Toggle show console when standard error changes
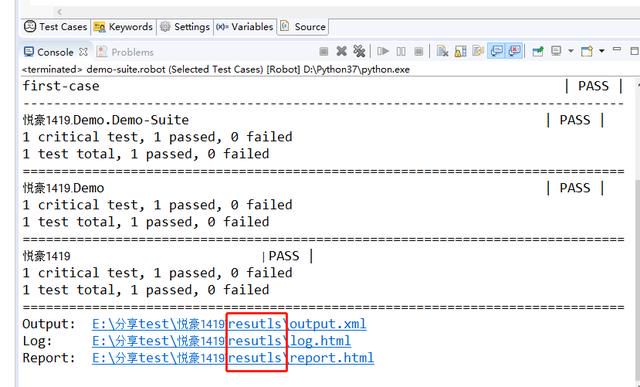The width and height of the screenshot is (640, 387). [514, 51]
